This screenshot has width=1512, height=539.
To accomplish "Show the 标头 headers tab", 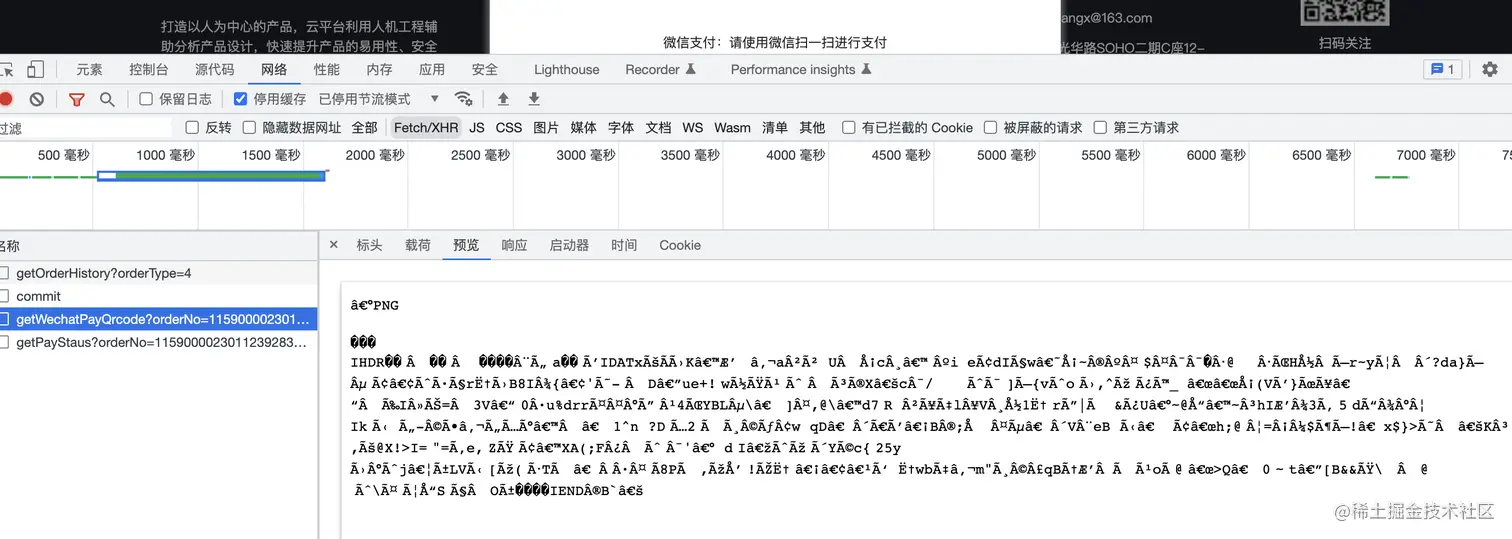I will (369, 245).
